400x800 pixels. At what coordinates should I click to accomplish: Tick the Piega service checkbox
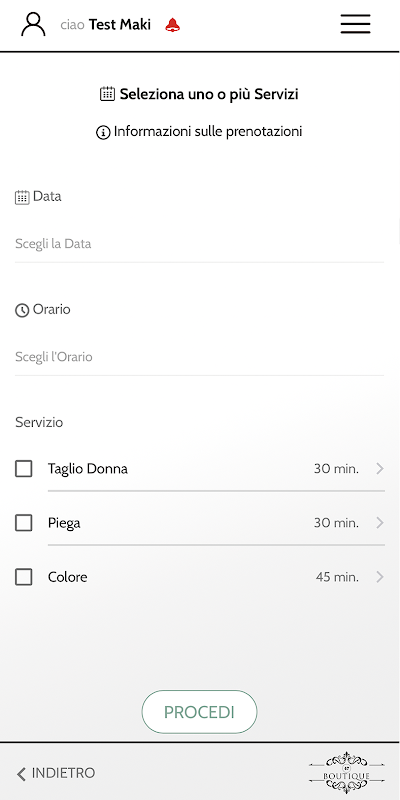(x=23, y=523)
